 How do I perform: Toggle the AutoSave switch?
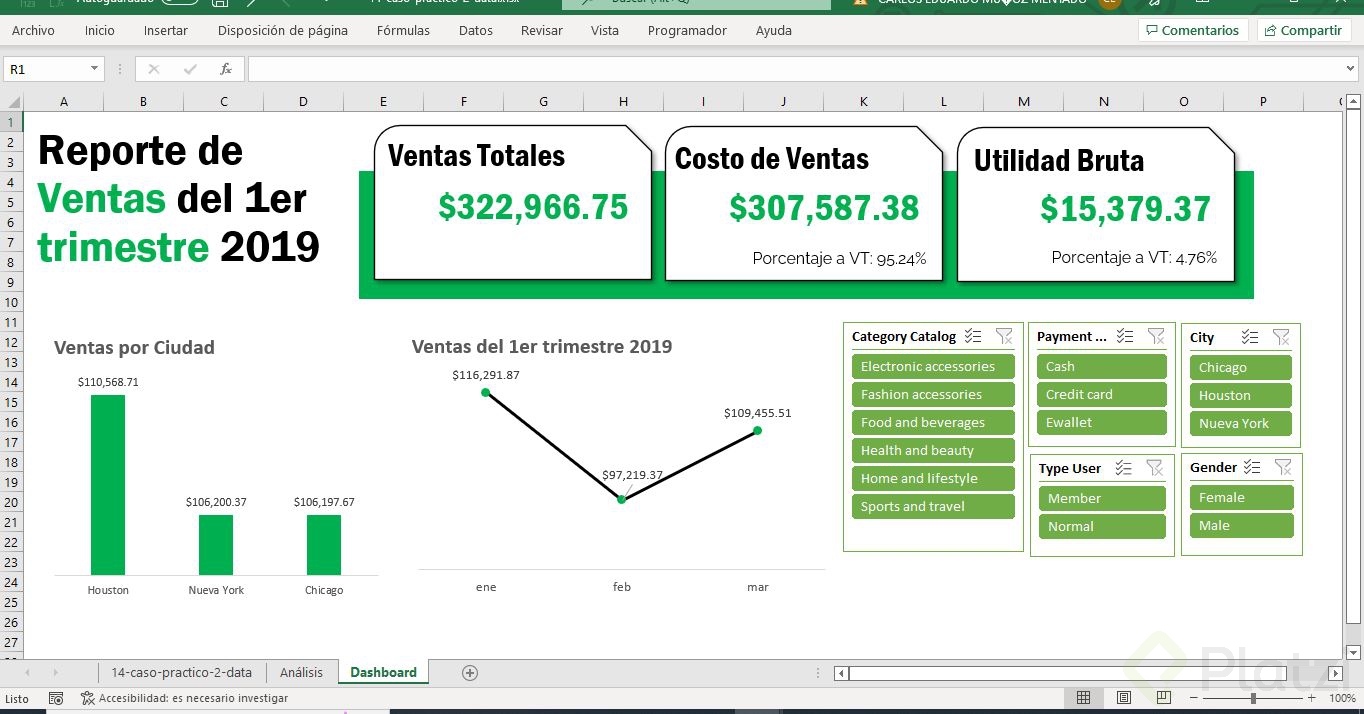180,3
